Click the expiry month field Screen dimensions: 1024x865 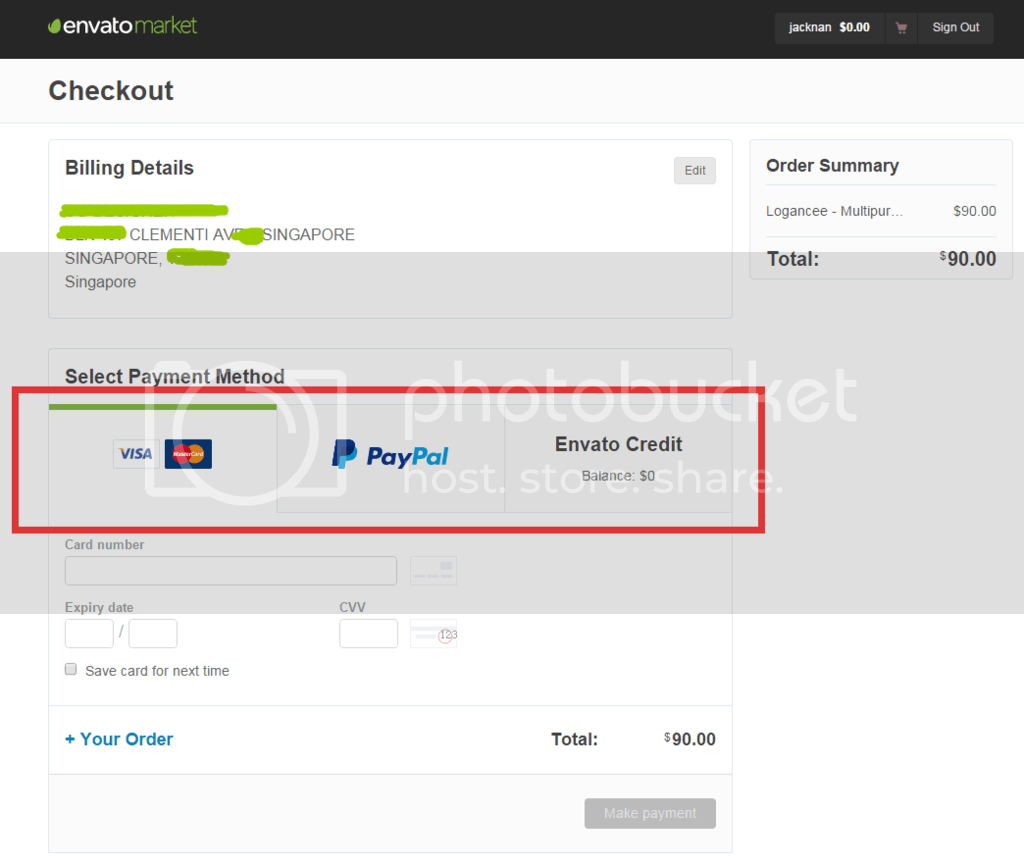[x=89, y=633]
